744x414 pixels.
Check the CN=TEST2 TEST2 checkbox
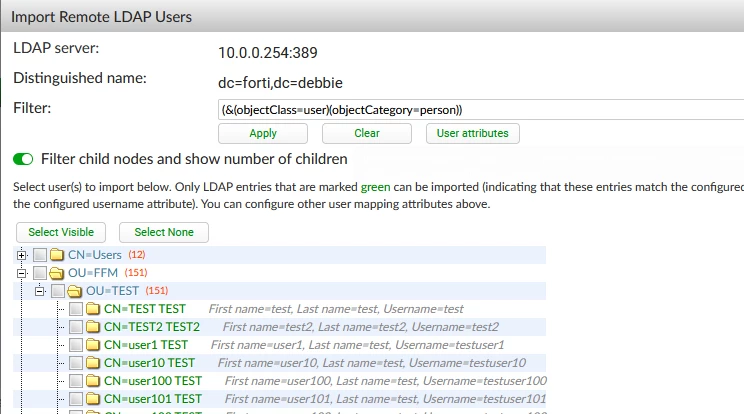[x=76, y=327]
